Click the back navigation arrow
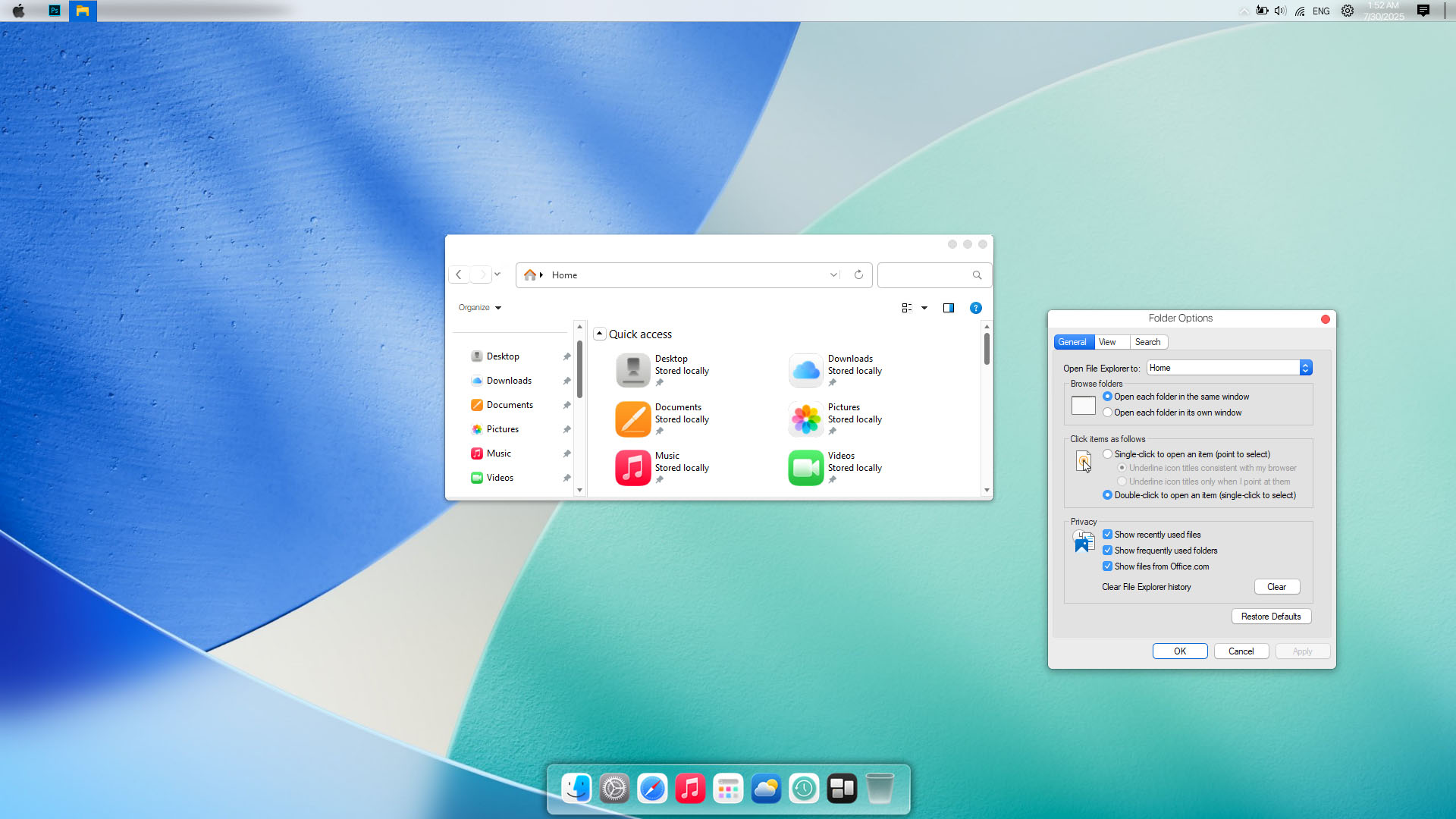The height and width of the screenshot is (819, 1456). coord(459,275)
